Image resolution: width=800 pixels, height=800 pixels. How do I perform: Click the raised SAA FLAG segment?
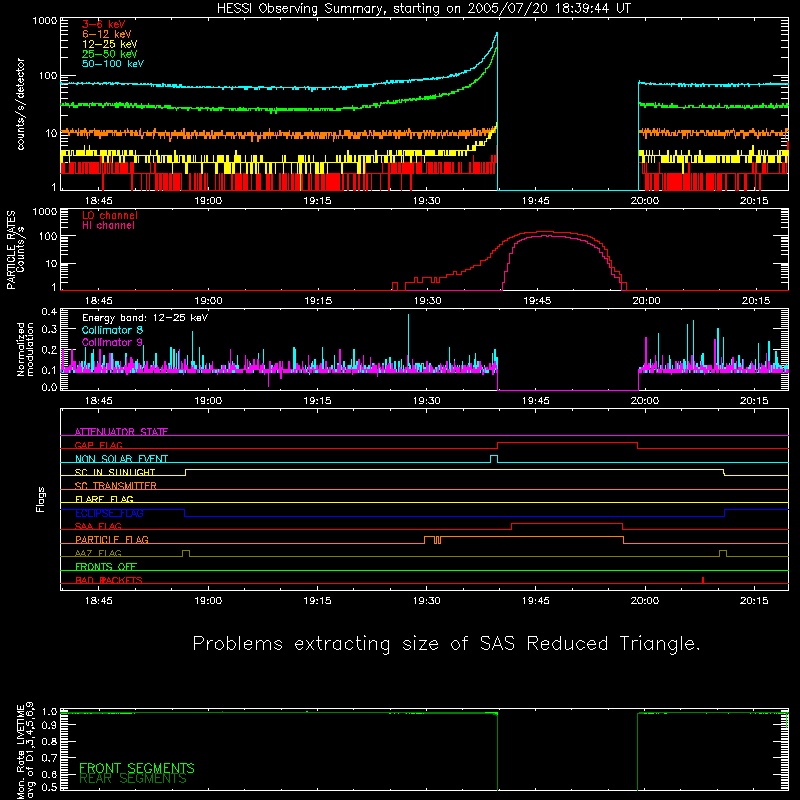click(x=567, y=524)
